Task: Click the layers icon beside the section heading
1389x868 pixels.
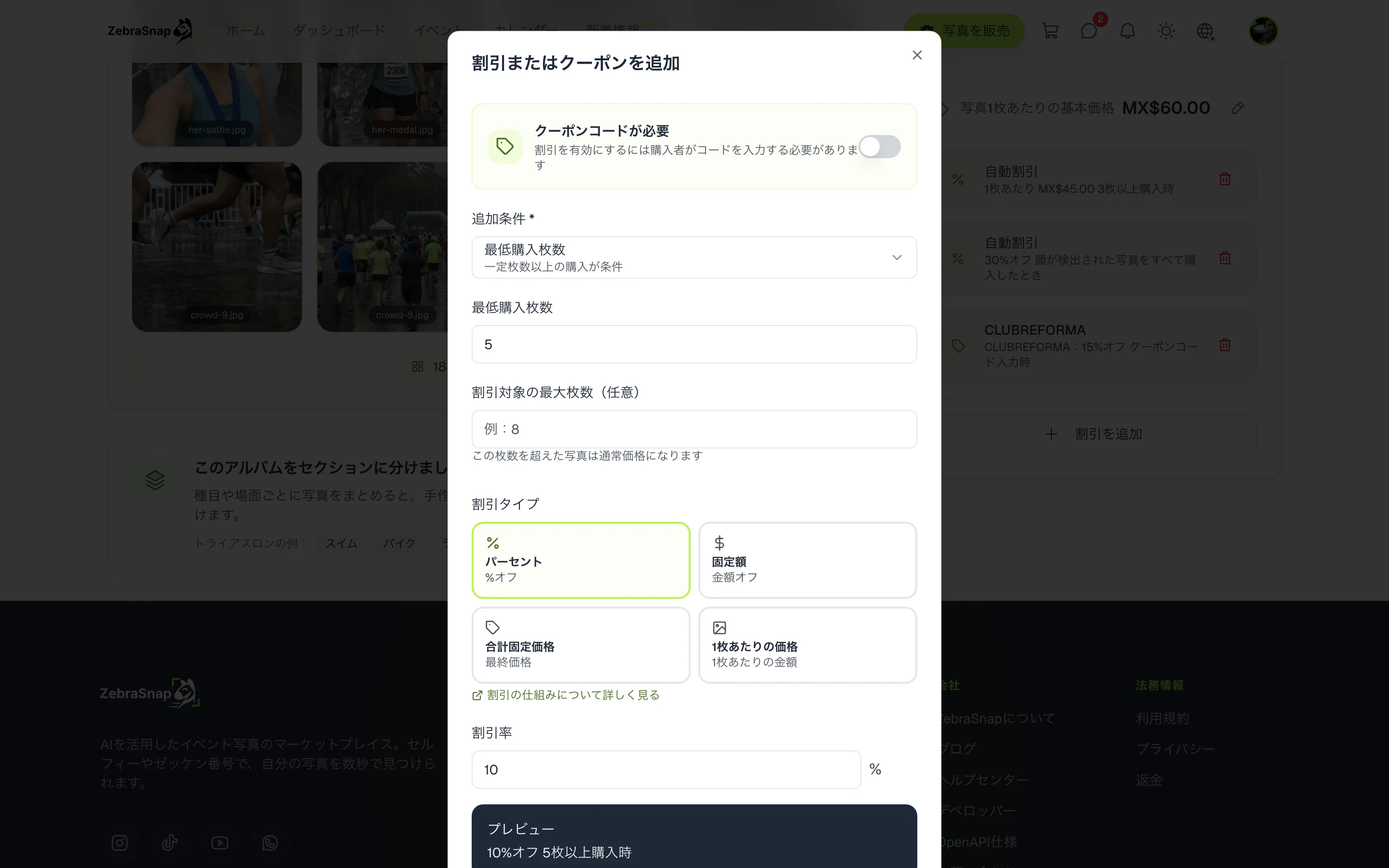Action: [x=155, y=480]
